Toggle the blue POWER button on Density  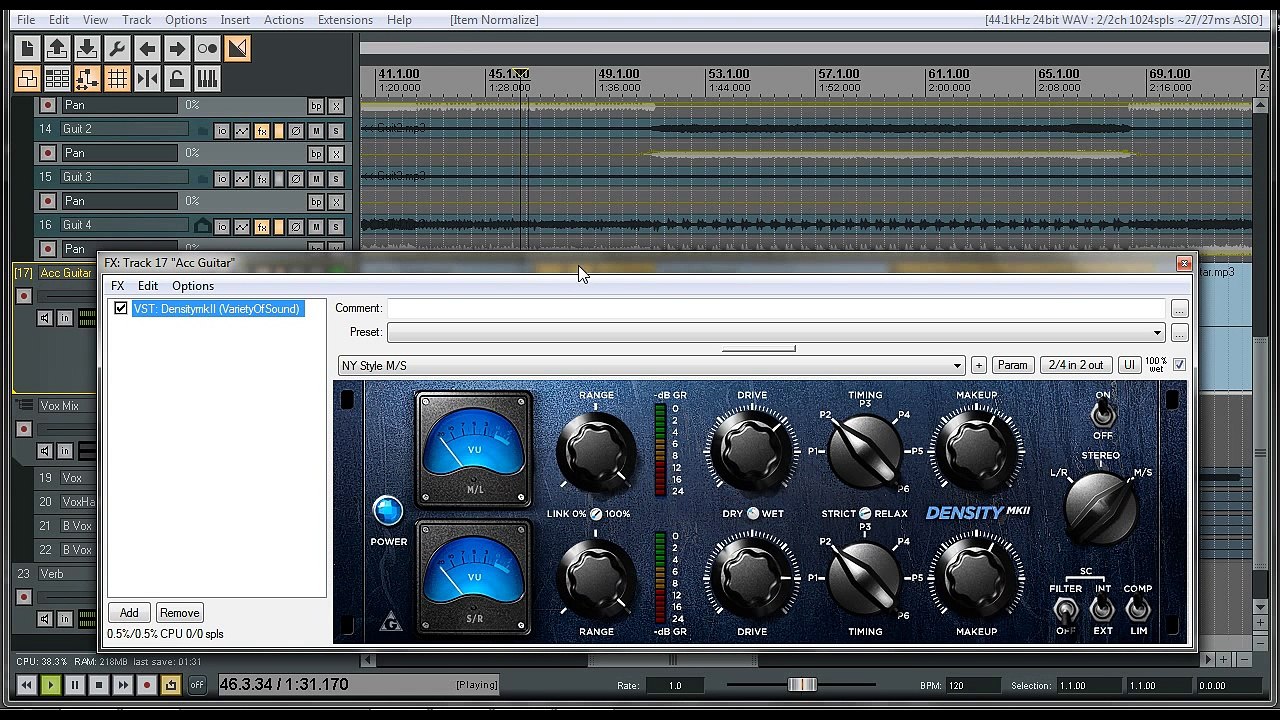pos(388,511)
